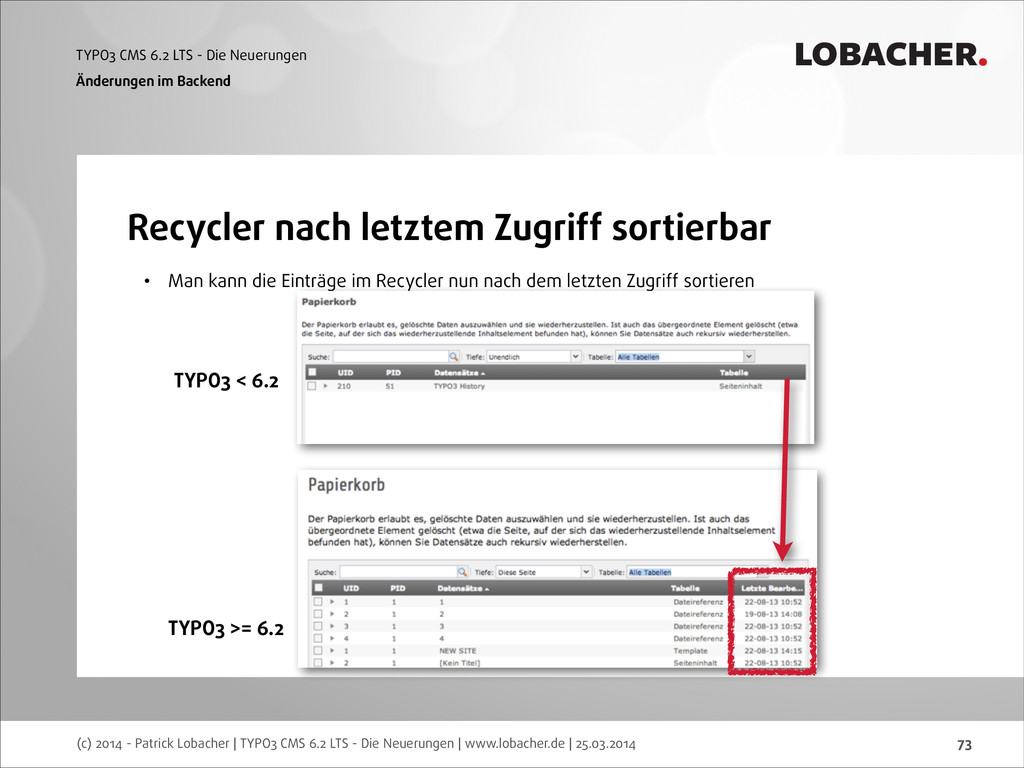Click the 'TYPO3 < 6.2' label
The height and width of the screenshot is (768, 1024).
(x=226, y=380)
